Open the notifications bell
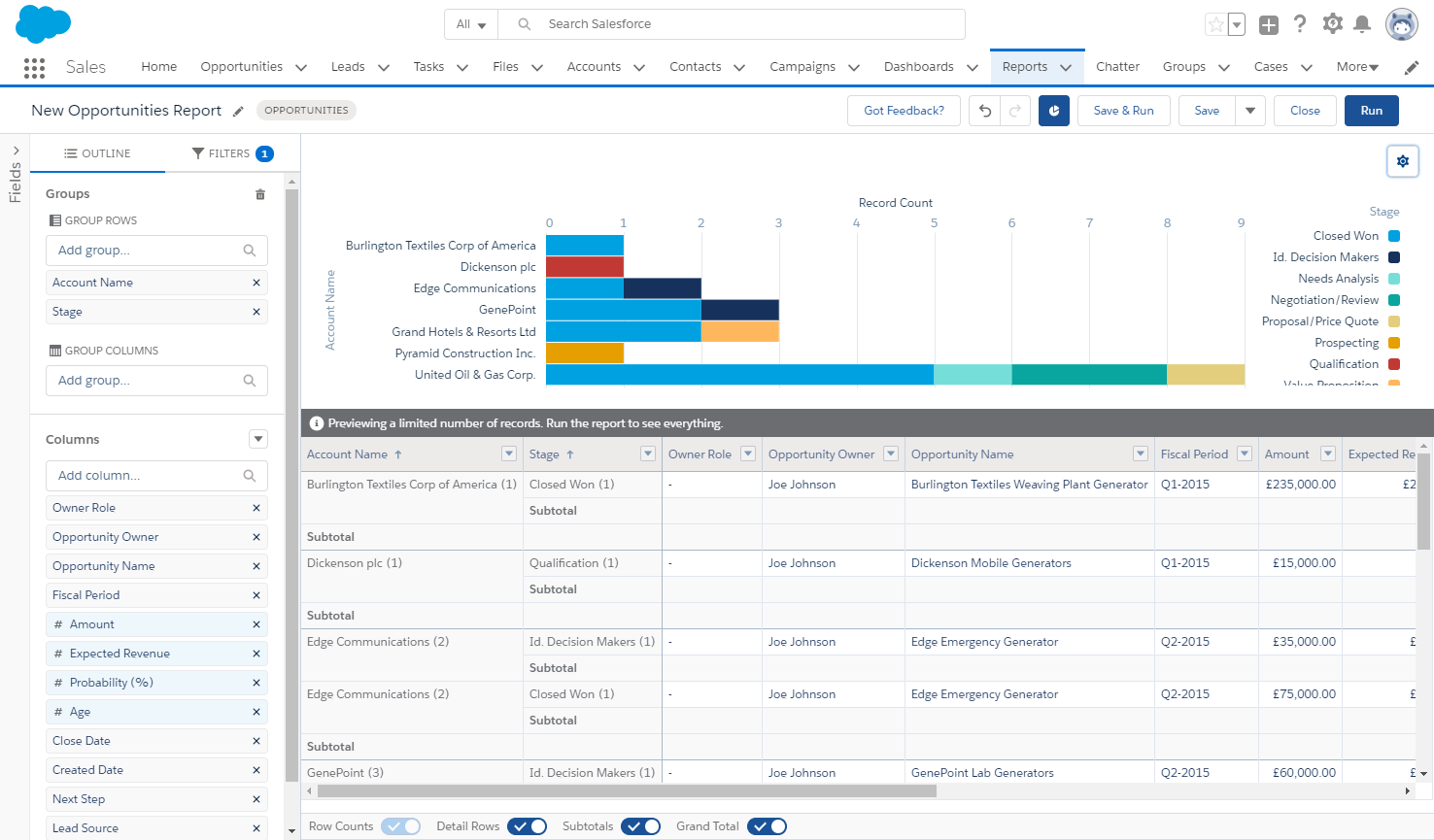Screen dimensions: 1434x840 1362,24
